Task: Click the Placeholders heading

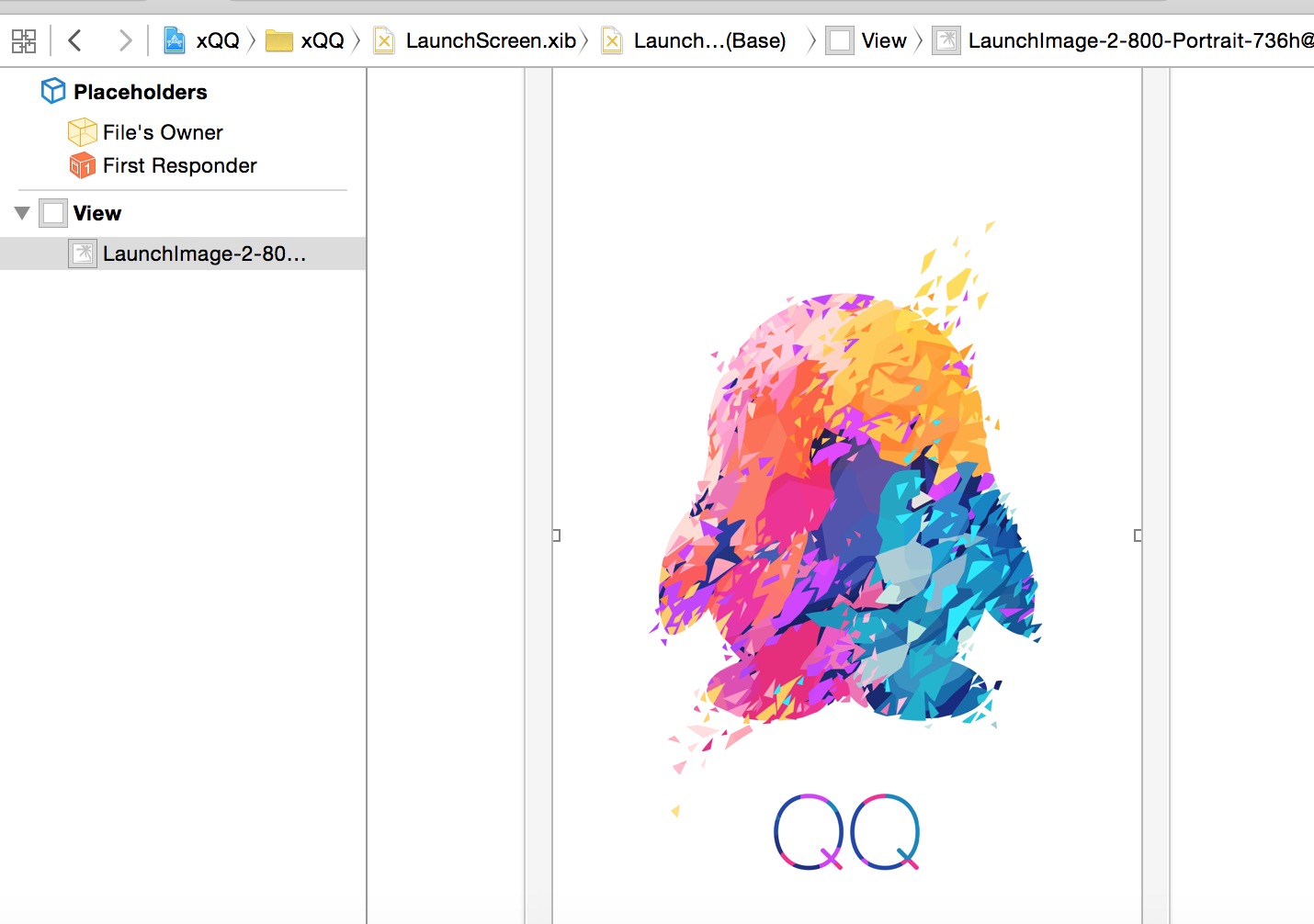Action: point(141,92)
